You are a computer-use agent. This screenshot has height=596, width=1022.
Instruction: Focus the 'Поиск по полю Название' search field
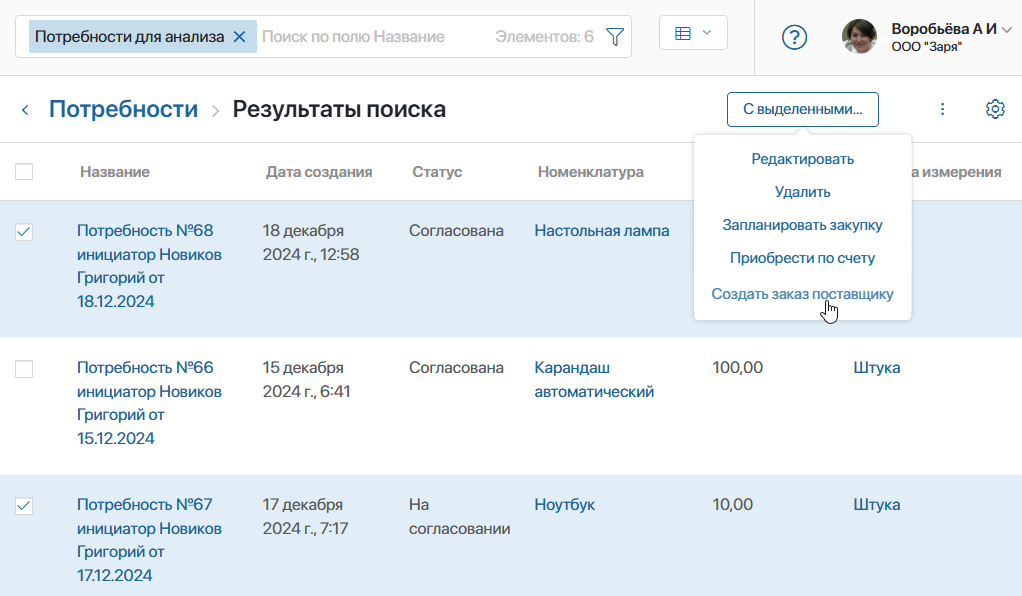pos(370,37)
